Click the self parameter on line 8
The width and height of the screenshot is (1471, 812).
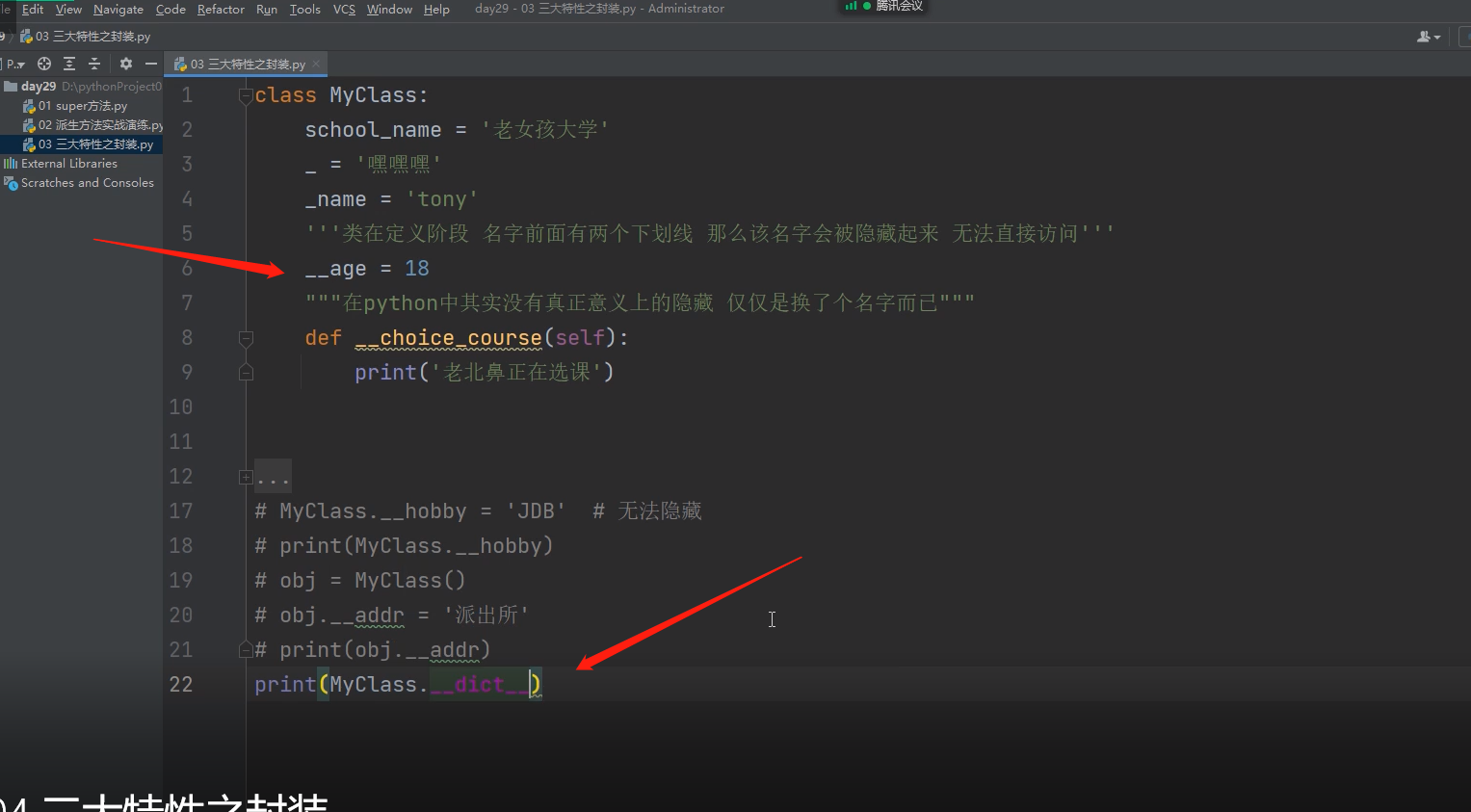click(580, 338)
